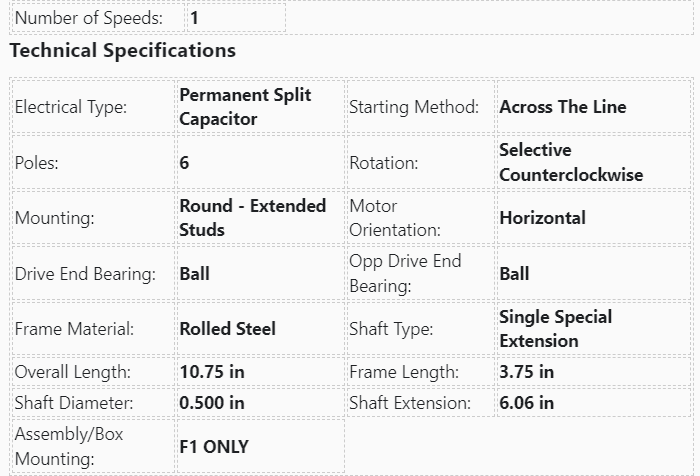Select the Round - Extended Studs value
This screenshot has width=700, height=476.
(253, 218)
